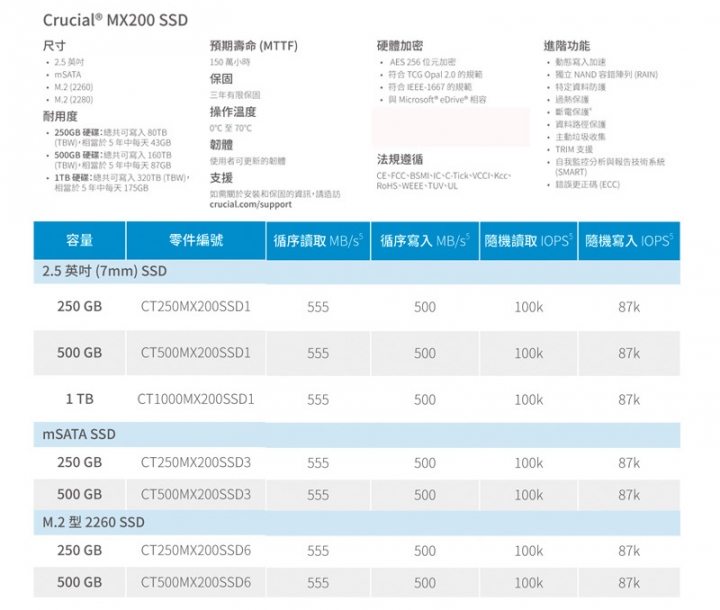Click the RoHS WEEE TUV UL text

pyautogui.click(x=417, y=186)
